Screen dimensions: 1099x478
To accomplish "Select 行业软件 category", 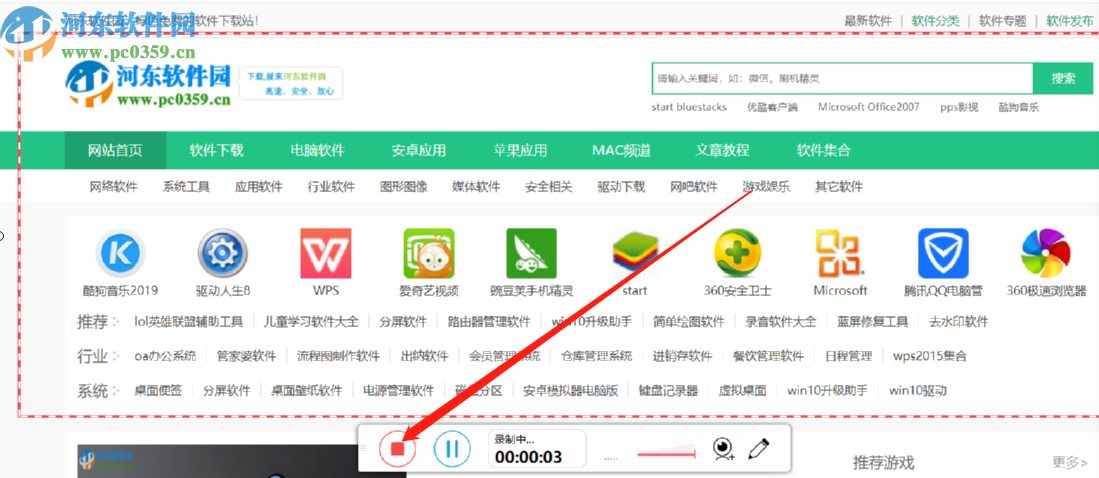I will (x=332, y=186).
